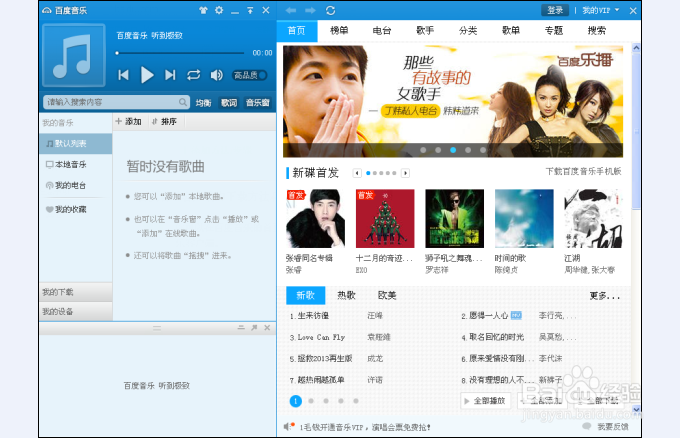Click the 登录 login button
Screen dimensions: 680x438
click(555, 10)
